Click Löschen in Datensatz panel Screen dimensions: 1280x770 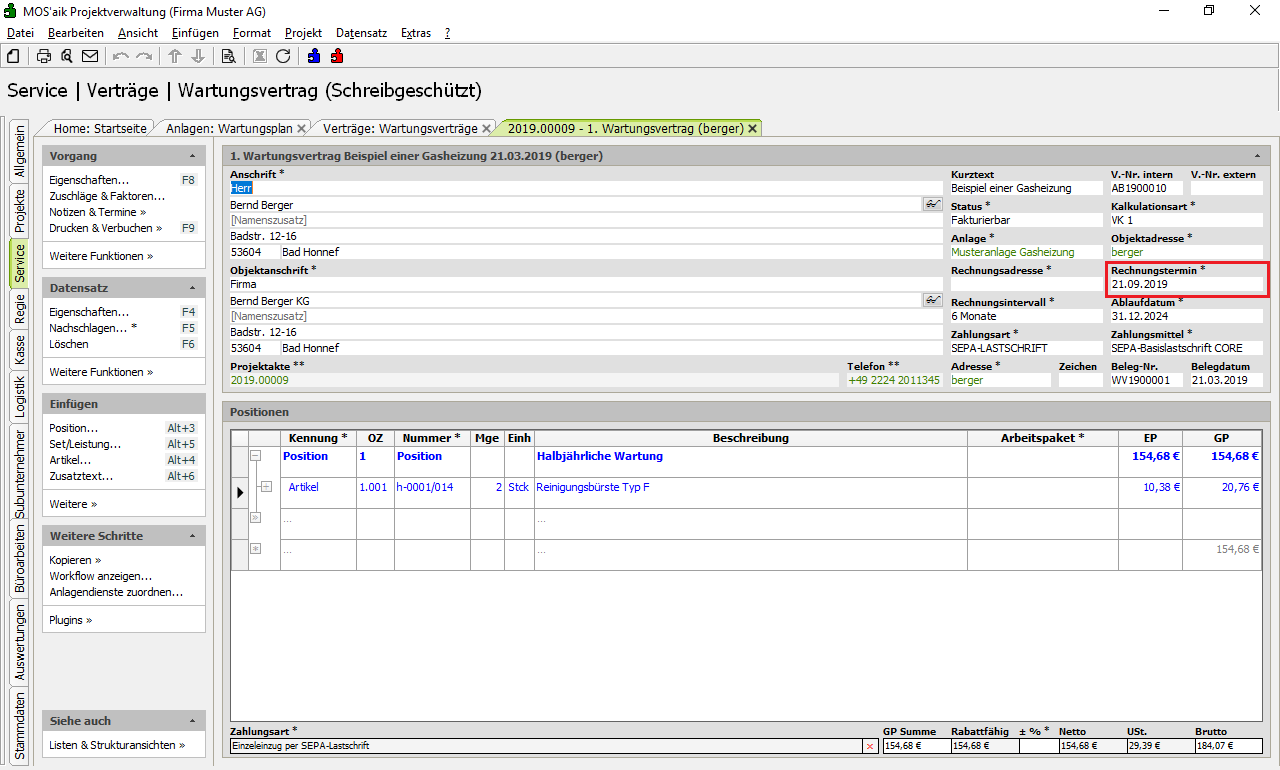click(x=69, y=344)
